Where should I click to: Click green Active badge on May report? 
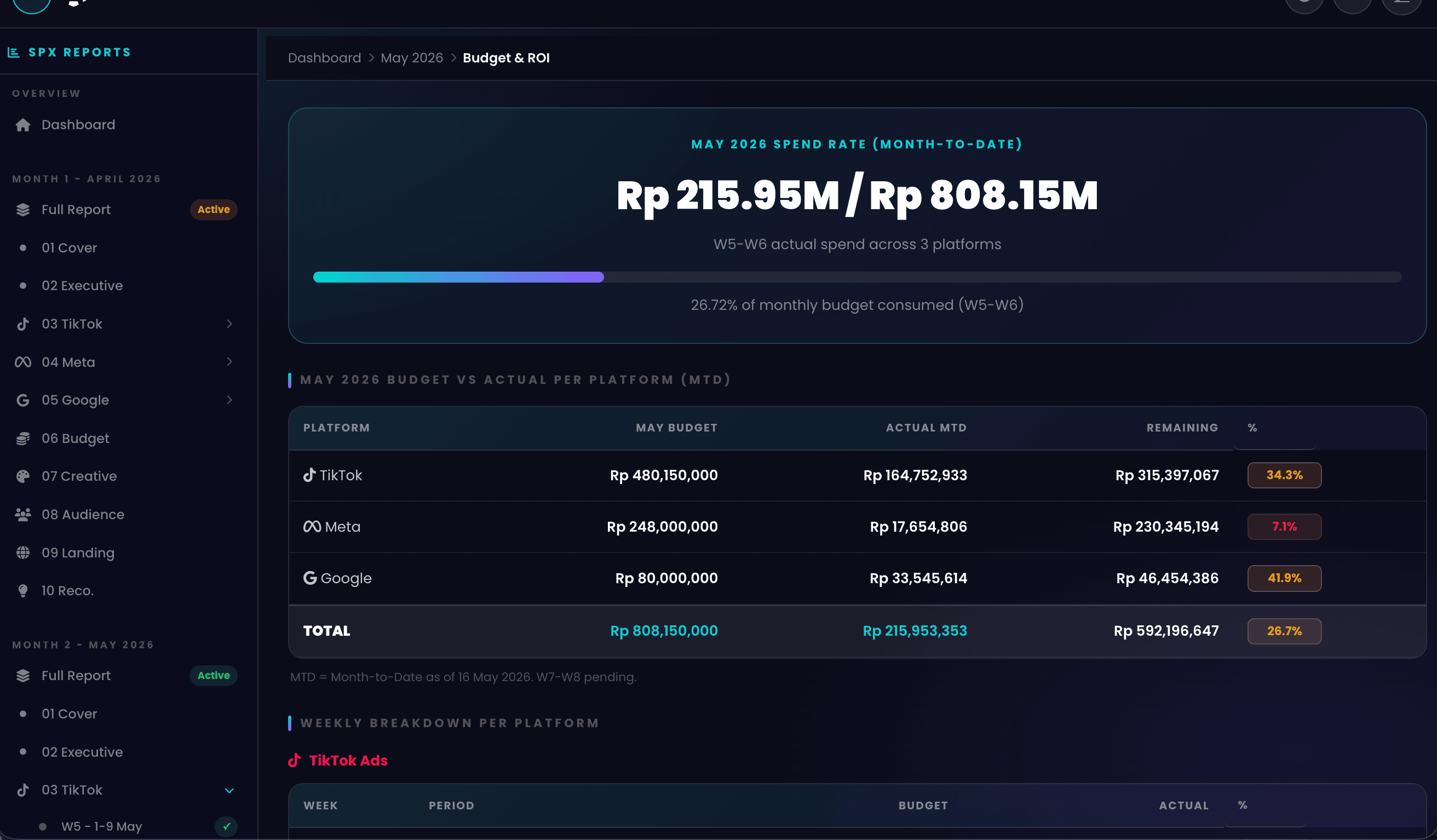214,676
